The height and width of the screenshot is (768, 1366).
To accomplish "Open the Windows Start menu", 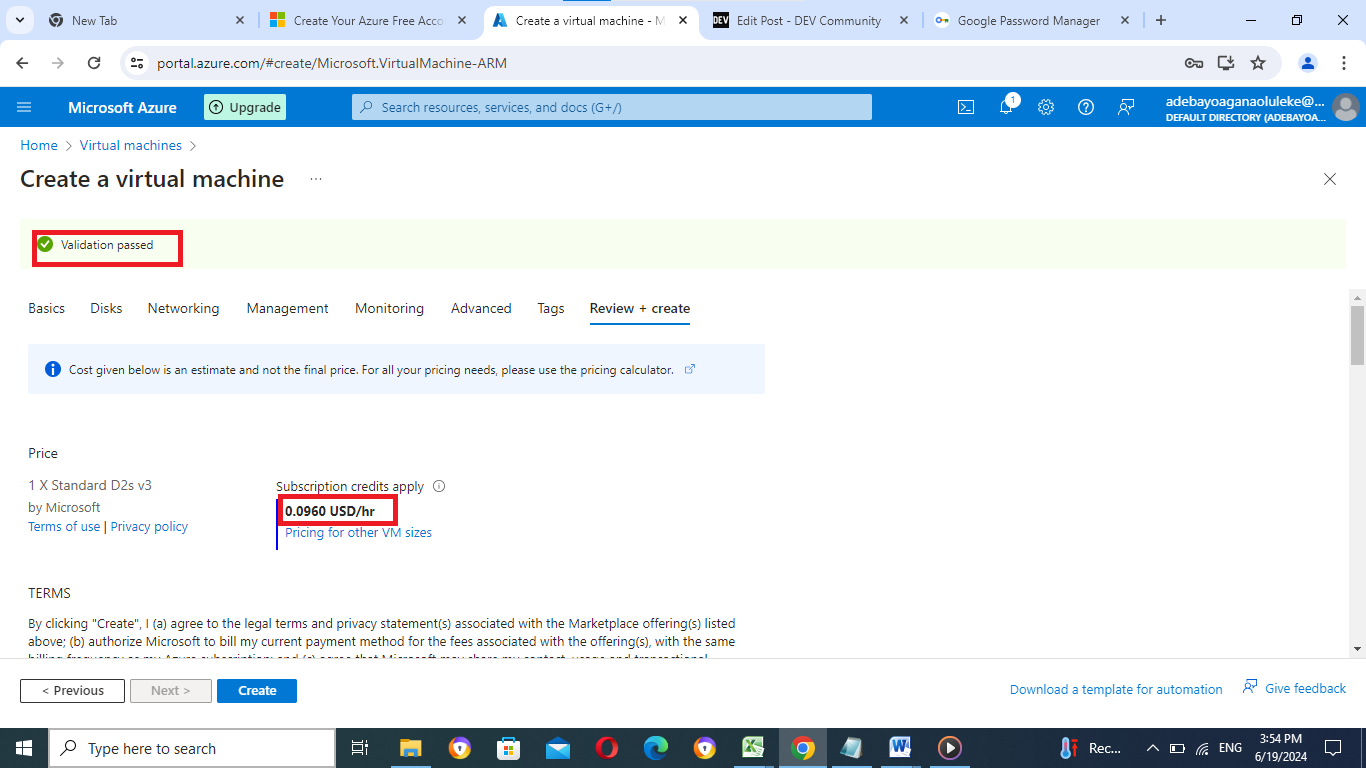I will coord(24,748).
